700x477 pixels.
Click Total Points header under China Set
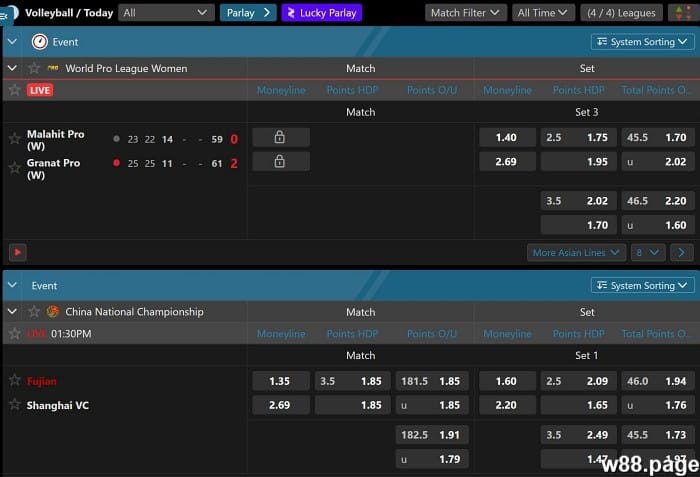point(655,334)
